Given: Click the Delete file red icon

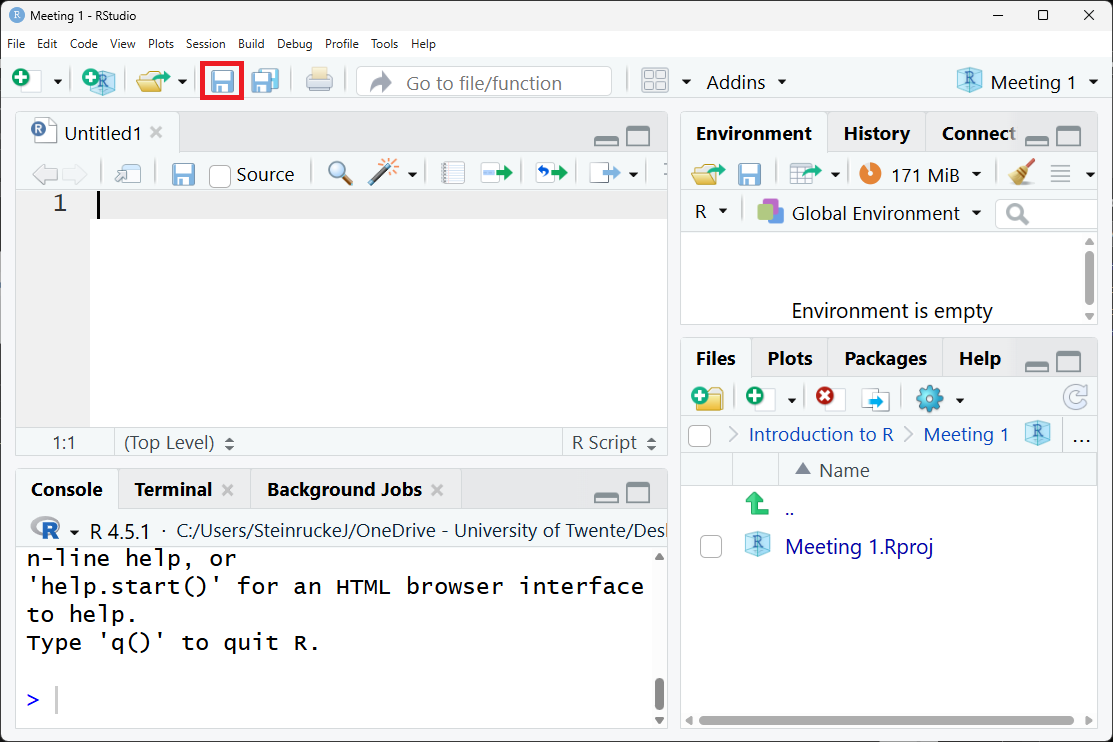Looking at the screenshot, I should pos(825,399).
